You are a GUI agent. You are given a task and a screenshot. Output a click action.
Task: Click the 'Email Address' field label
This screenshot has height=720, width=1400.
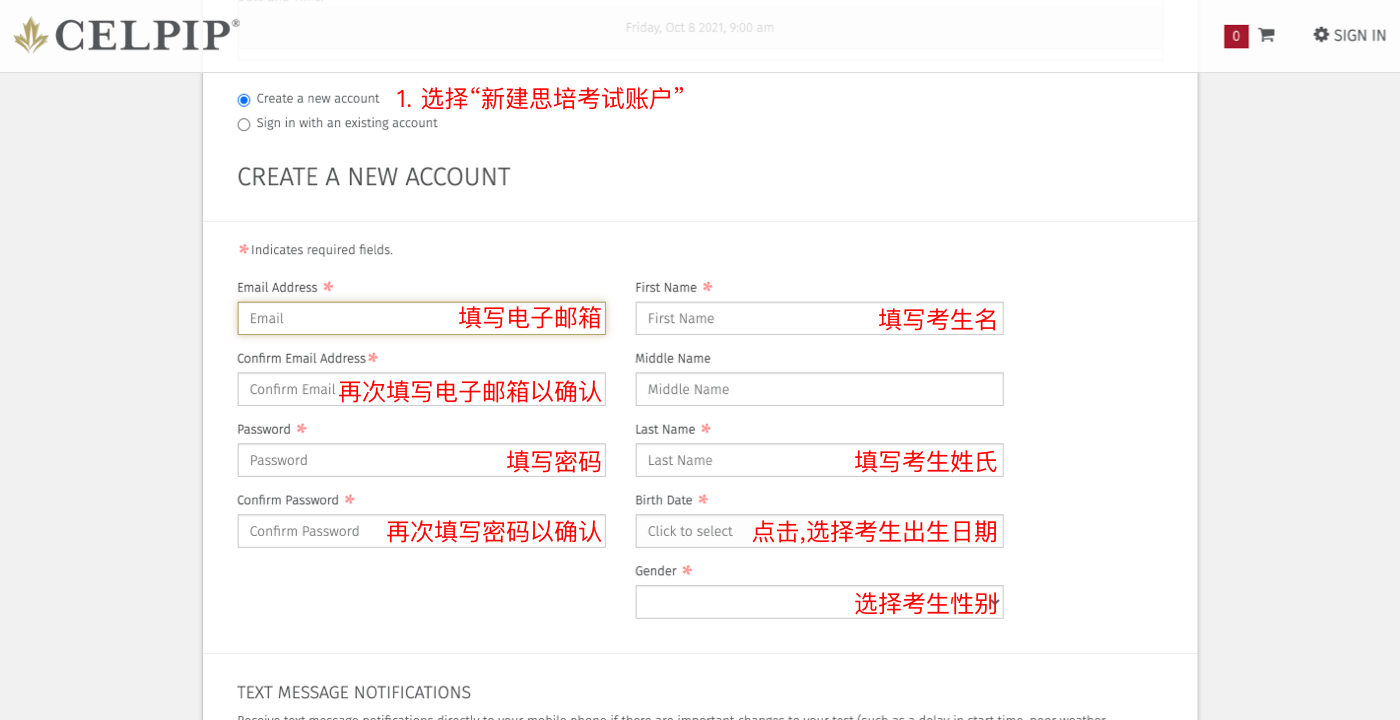(x=277, y=288)
